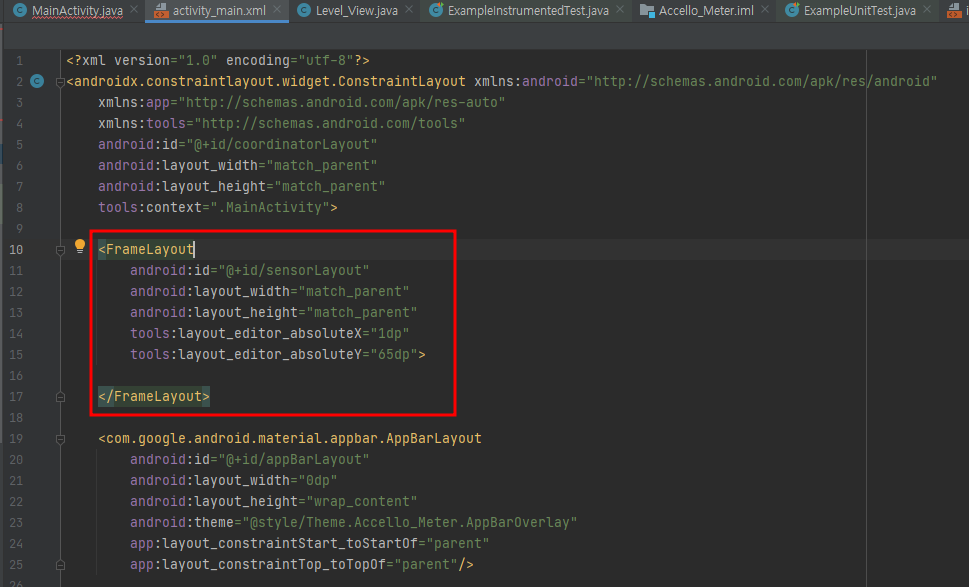Click the "@+id/coordinatorLayout" id value

[x=281, y=144]
